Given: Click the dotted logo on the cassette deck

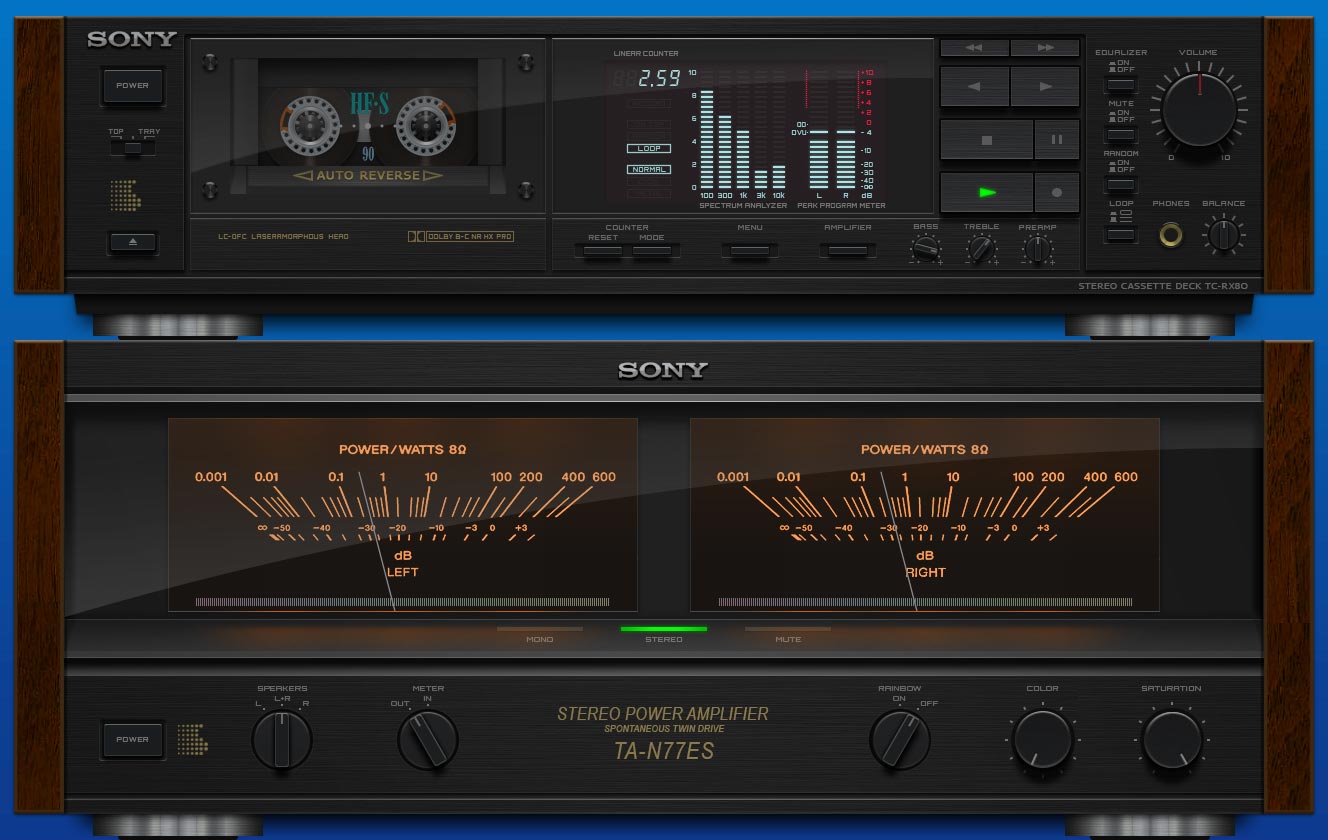Looking at the screenshot, I should 124,195.
